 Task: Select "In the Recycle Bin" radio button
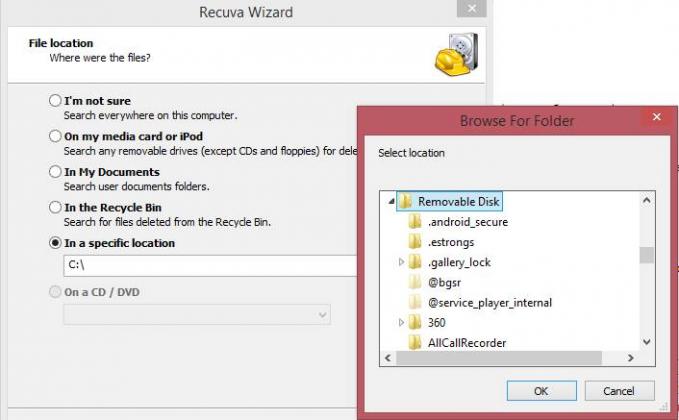point(55,207)
